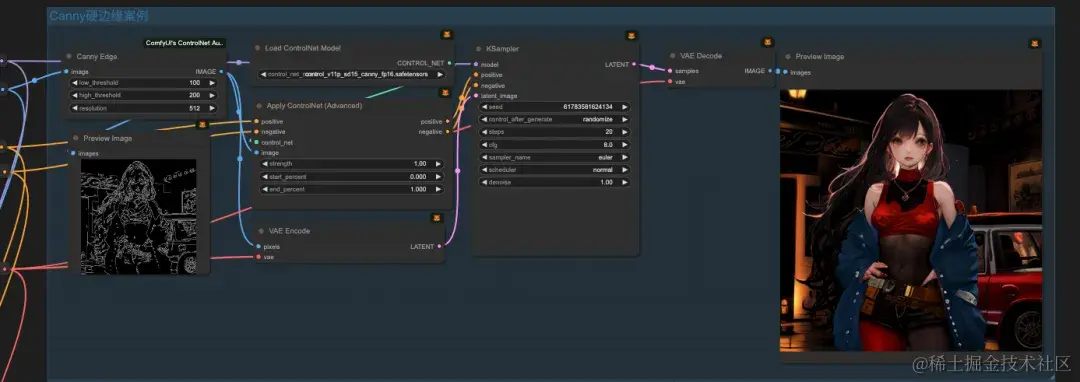Collapse the Canny Edge node via its title dot

(x=69, y=56)
